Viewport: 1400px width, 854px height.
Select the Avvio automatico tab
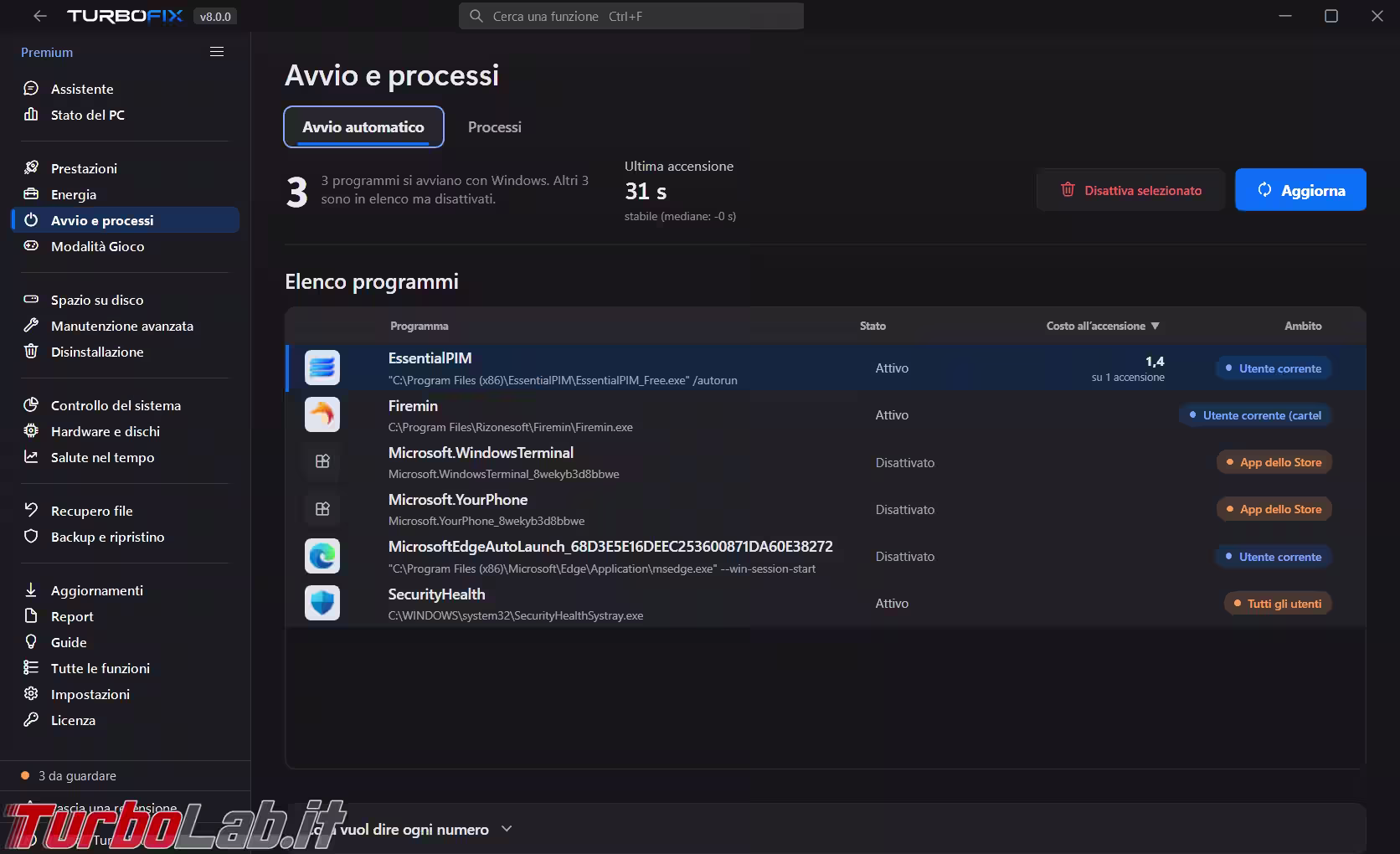363,127
